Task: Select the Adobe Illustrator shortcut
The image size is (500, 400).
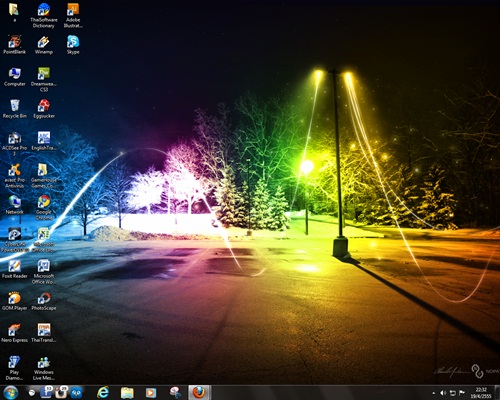Action: 73,15
